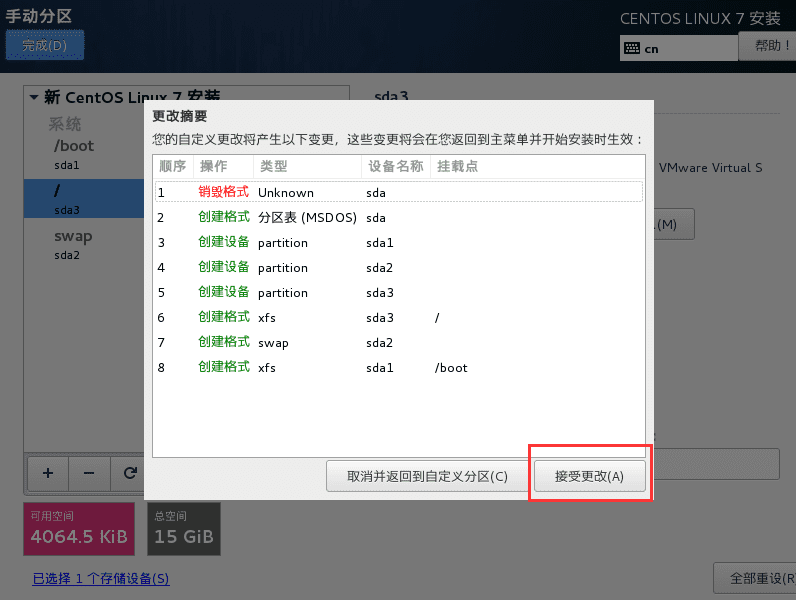Select row 2 分区表 (MSDOS)
This screenshot has width=796, height=600.
pos(399,217)
